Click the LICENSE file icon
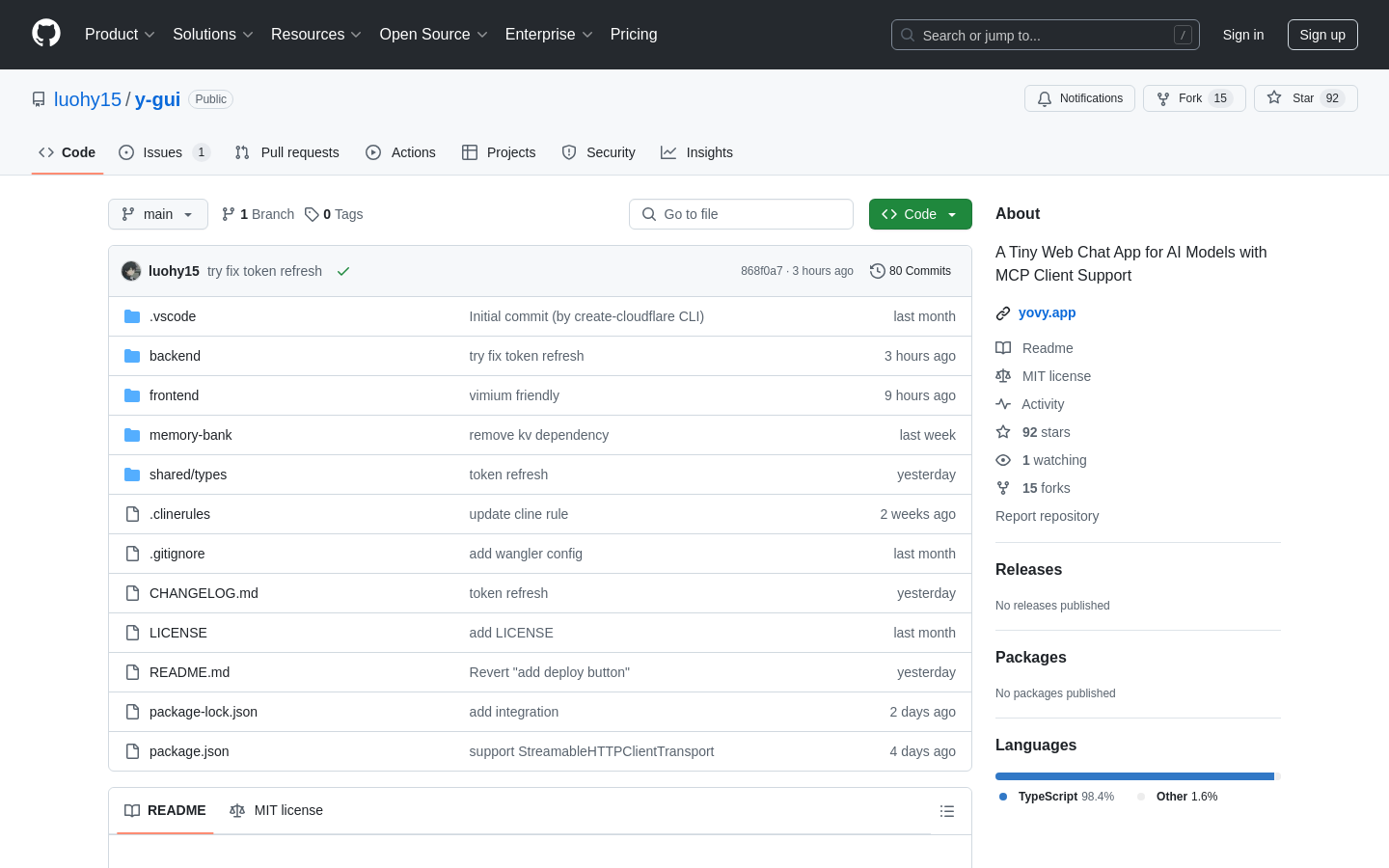This screenshot has width=1389, height=868. (132, 633)
